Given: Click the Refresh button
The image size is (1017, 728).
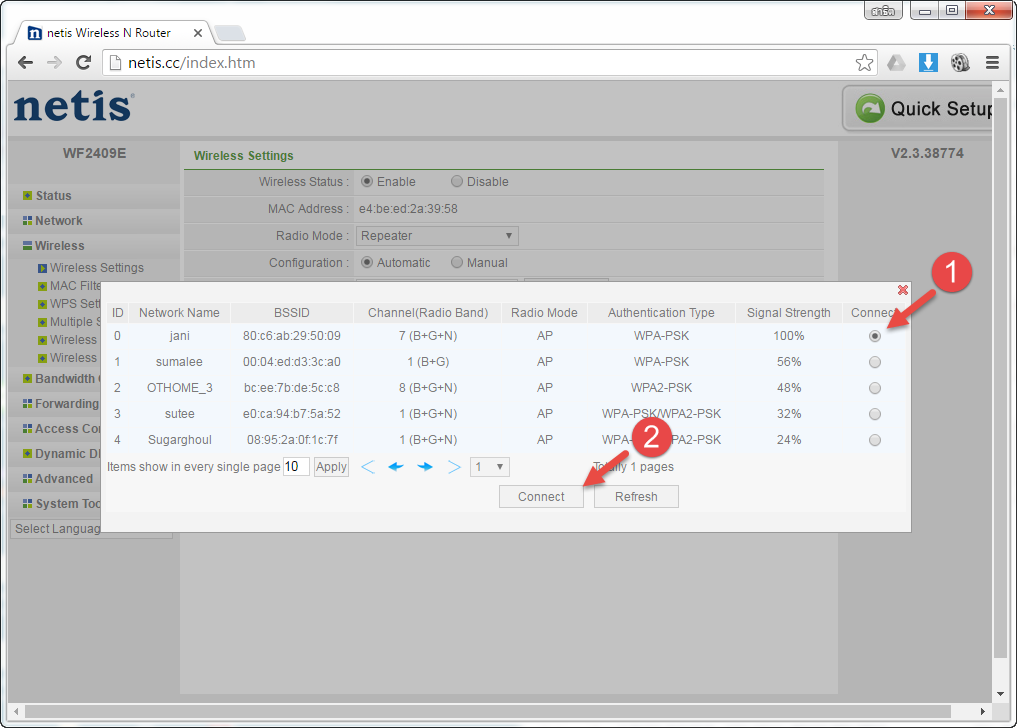Looking at the screenshot, I should [x=636, y=496].
